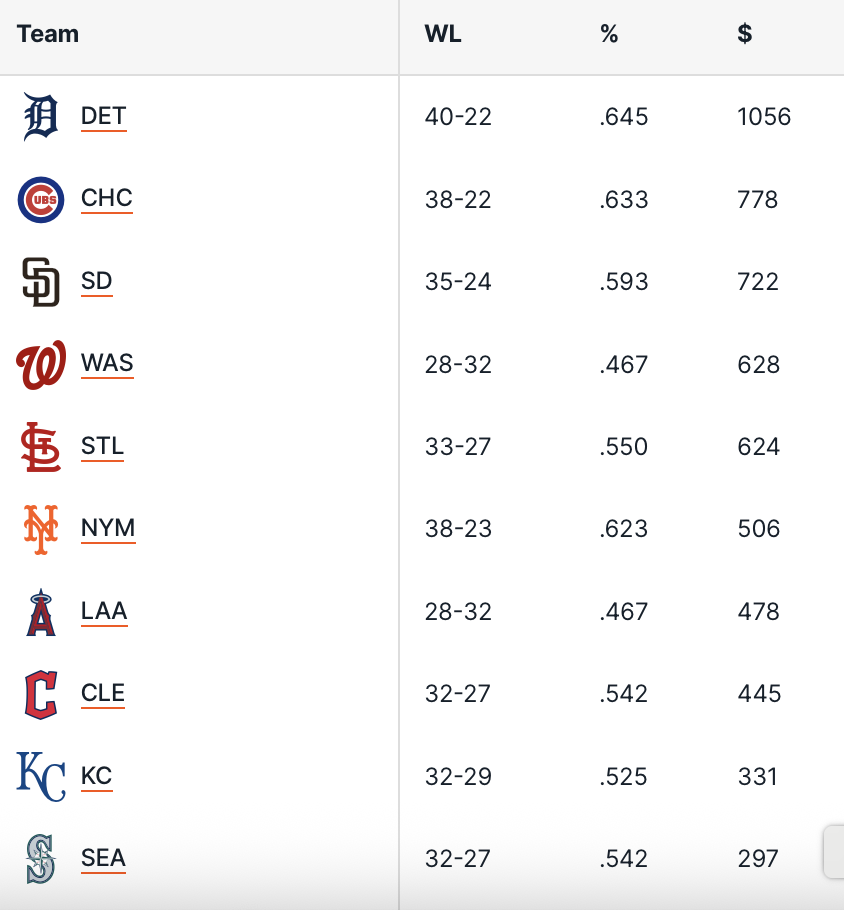This screenshot has height=910, width=844.
Task: Click the Detroit Tigers logo icon
Action: pyautogui.click(x=41, y=117)
